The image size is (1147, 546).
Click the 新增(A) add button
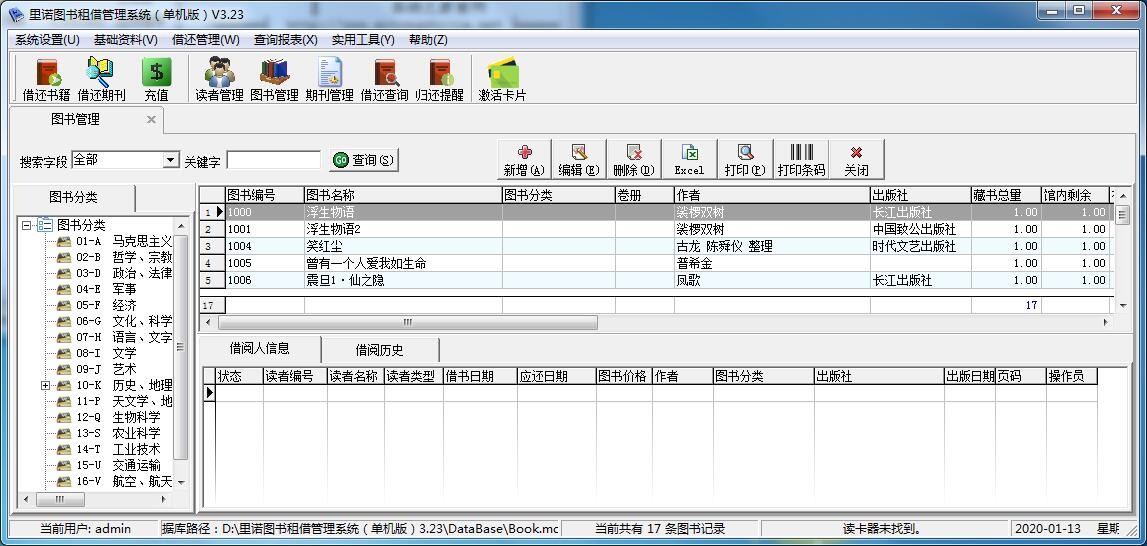[x=524, y=159]
